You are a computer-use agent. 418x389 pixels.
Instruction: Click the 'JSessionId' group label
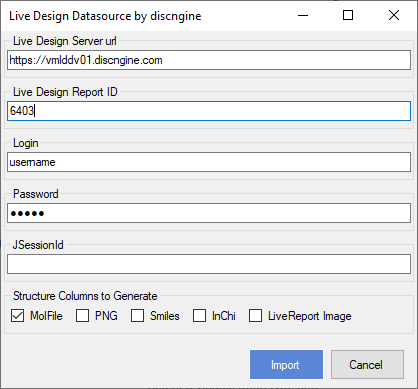pos(38,245)
